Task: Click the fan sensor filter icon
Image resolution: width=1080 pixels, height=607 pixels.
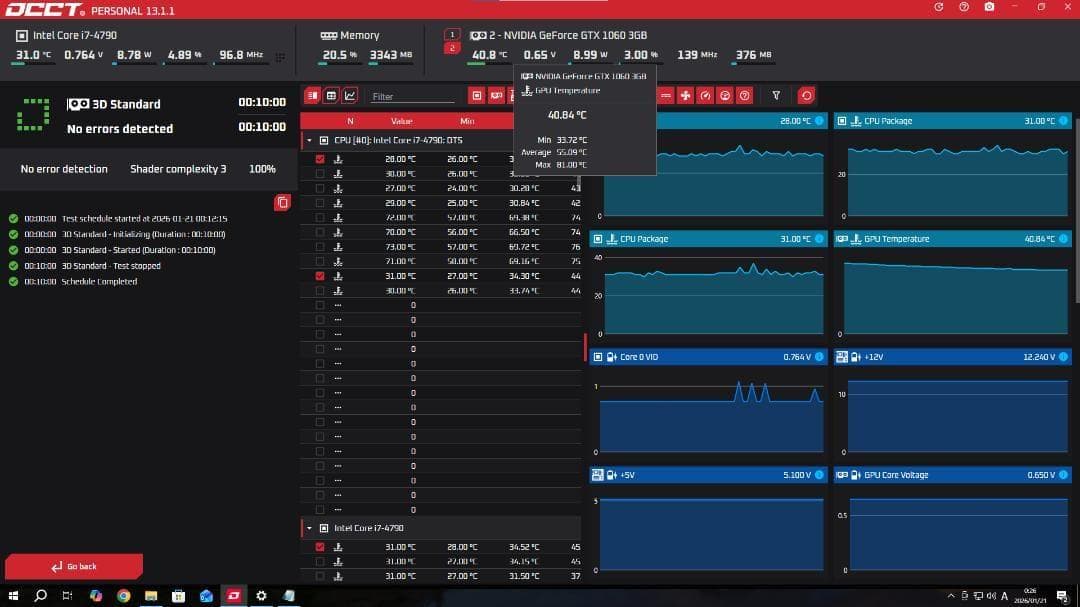Action: coord(686,96)
